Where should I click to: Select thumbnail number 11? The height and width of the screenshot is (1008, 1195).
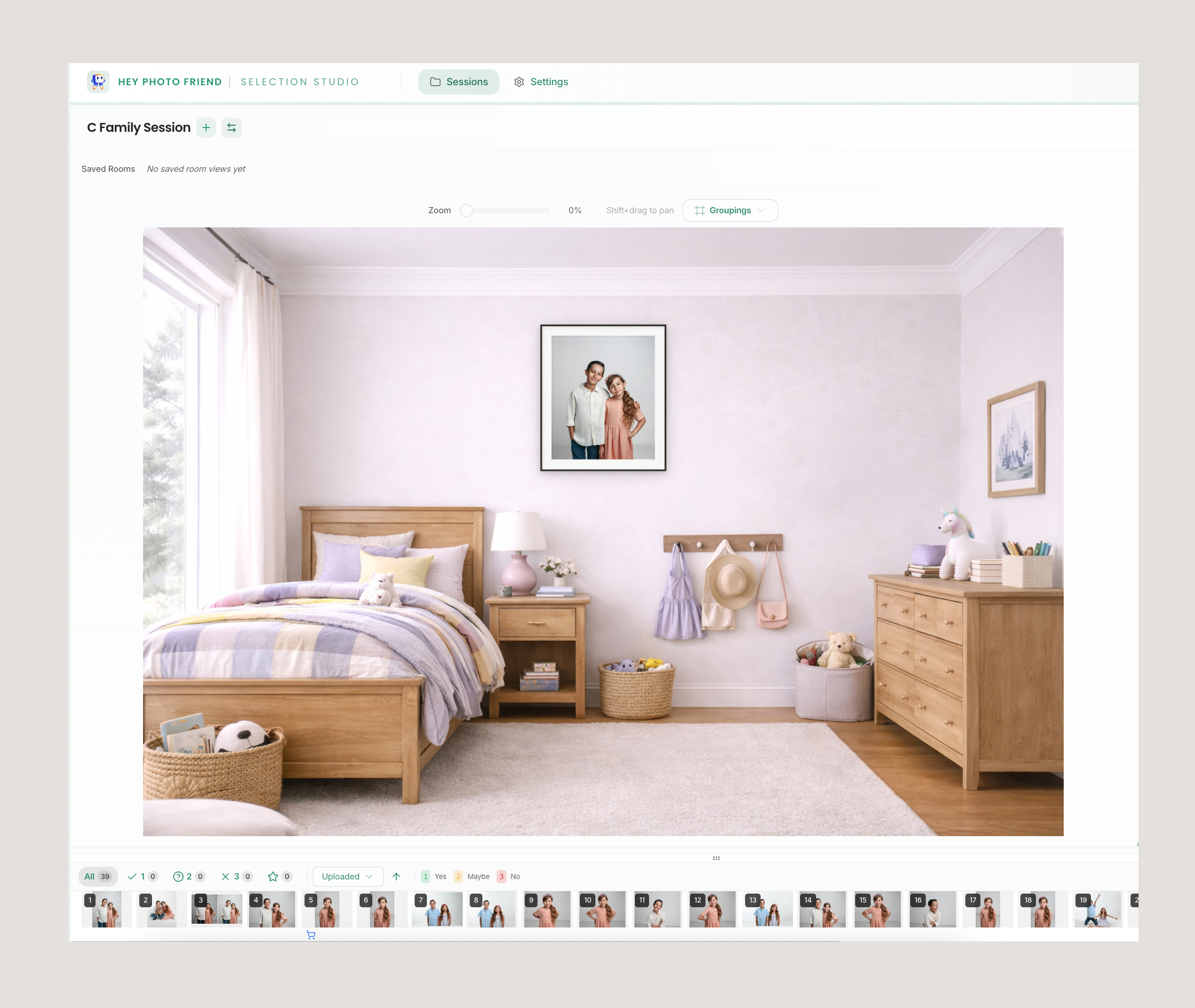pos(658,909)
